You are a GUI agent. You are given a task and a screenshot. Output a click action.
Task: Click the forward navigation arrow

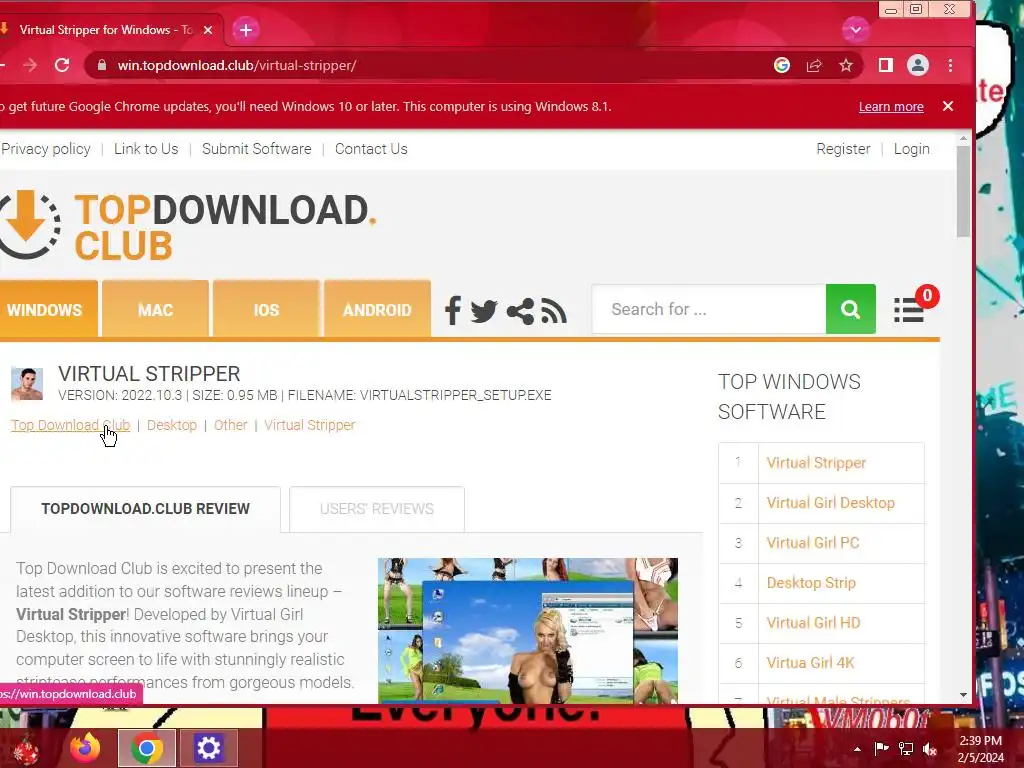tap(30, 65)
